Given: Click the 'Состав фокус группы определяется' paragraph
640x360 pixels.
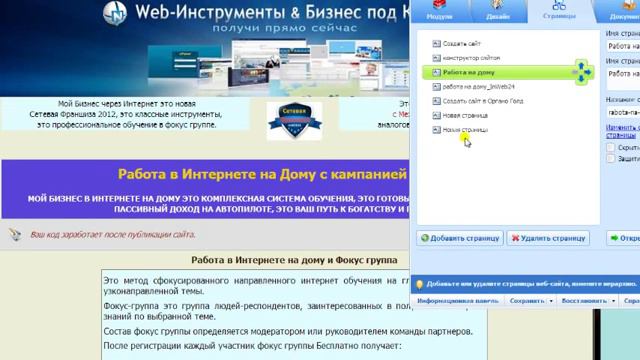Looking at the screenshot, I should pos(288,331).
